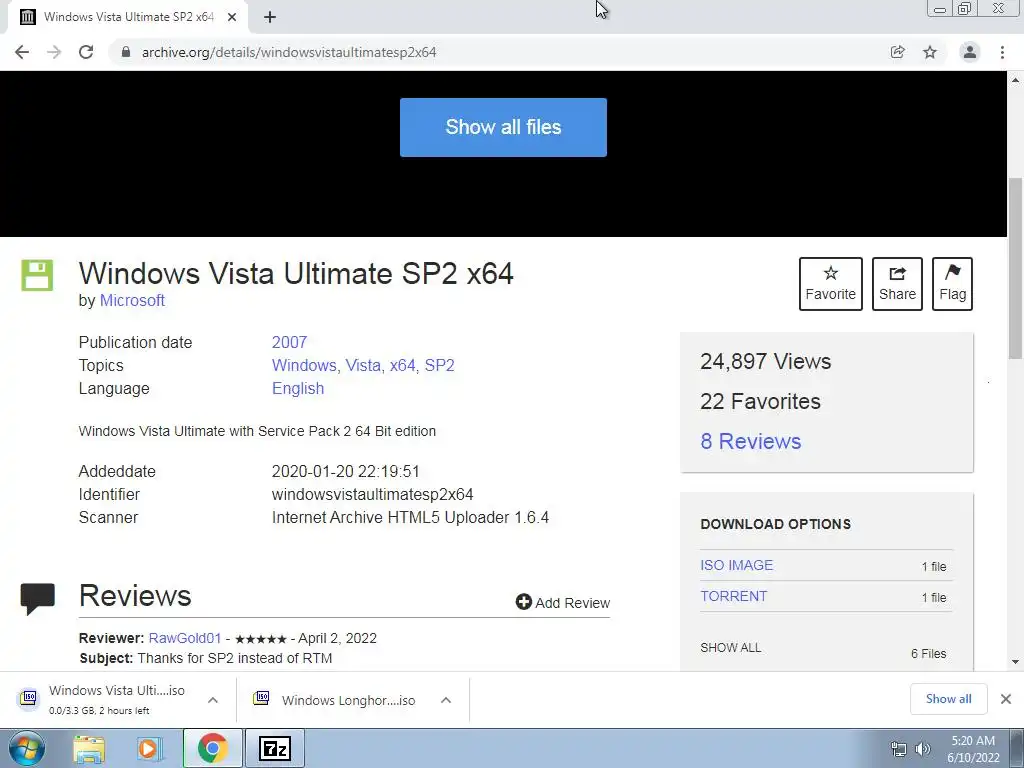Flag this item with the Flag button
The width and height of the screenshot is (1024, 768).
click(x=952, y=284)
